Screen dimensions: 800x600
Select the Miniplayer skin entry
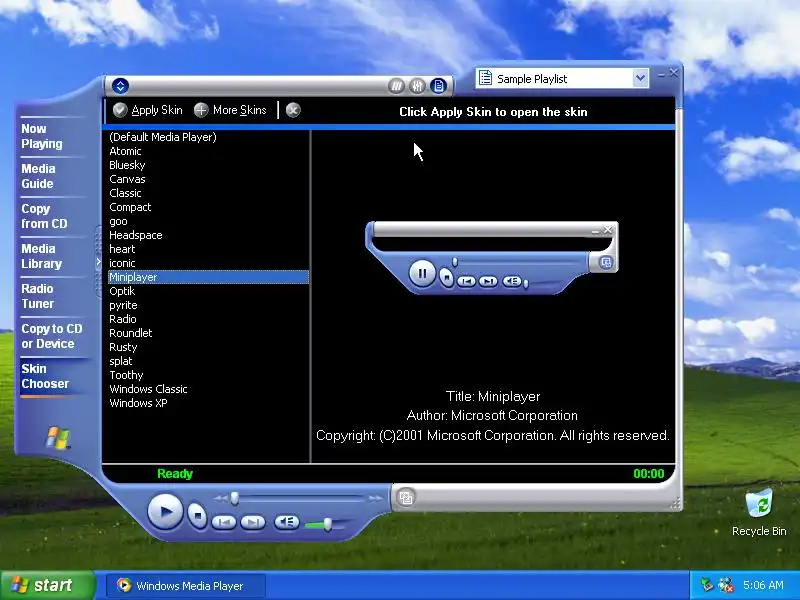coord(208,277)
